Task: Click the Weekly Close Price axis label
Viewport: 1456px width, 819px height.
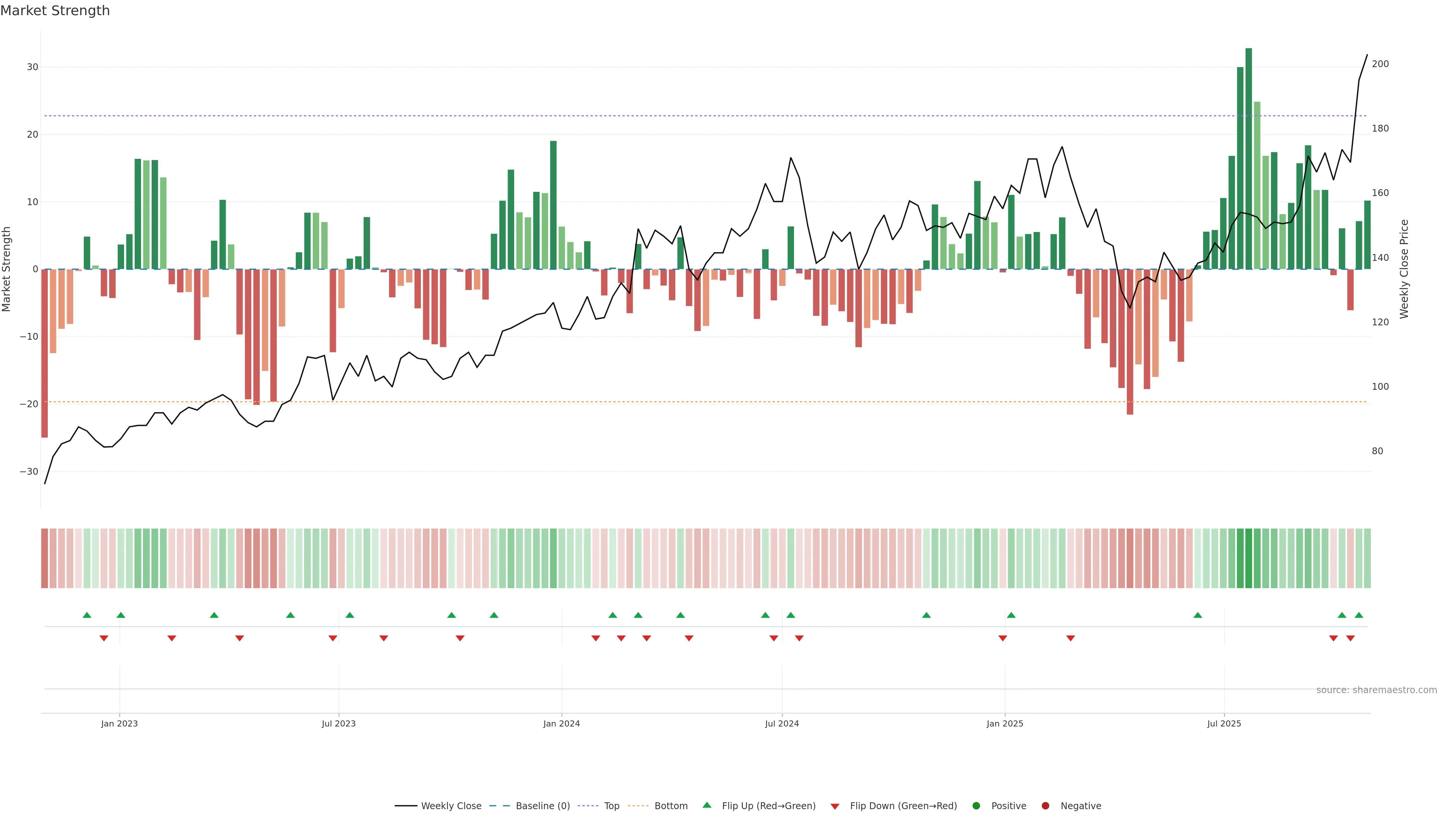Action: click(x=1404, y=269)
